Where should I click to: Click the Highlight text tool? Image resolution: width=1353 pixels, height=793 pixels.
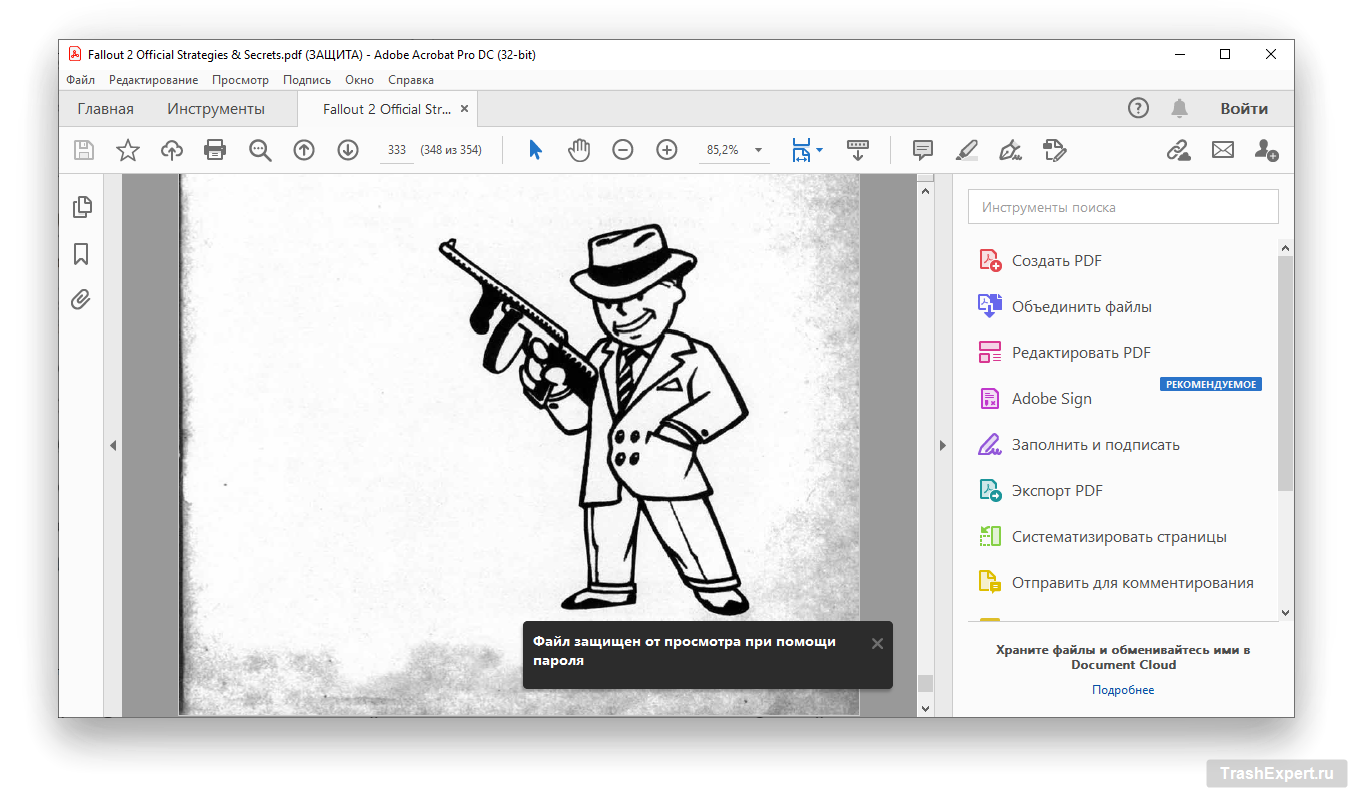point(966,150)
